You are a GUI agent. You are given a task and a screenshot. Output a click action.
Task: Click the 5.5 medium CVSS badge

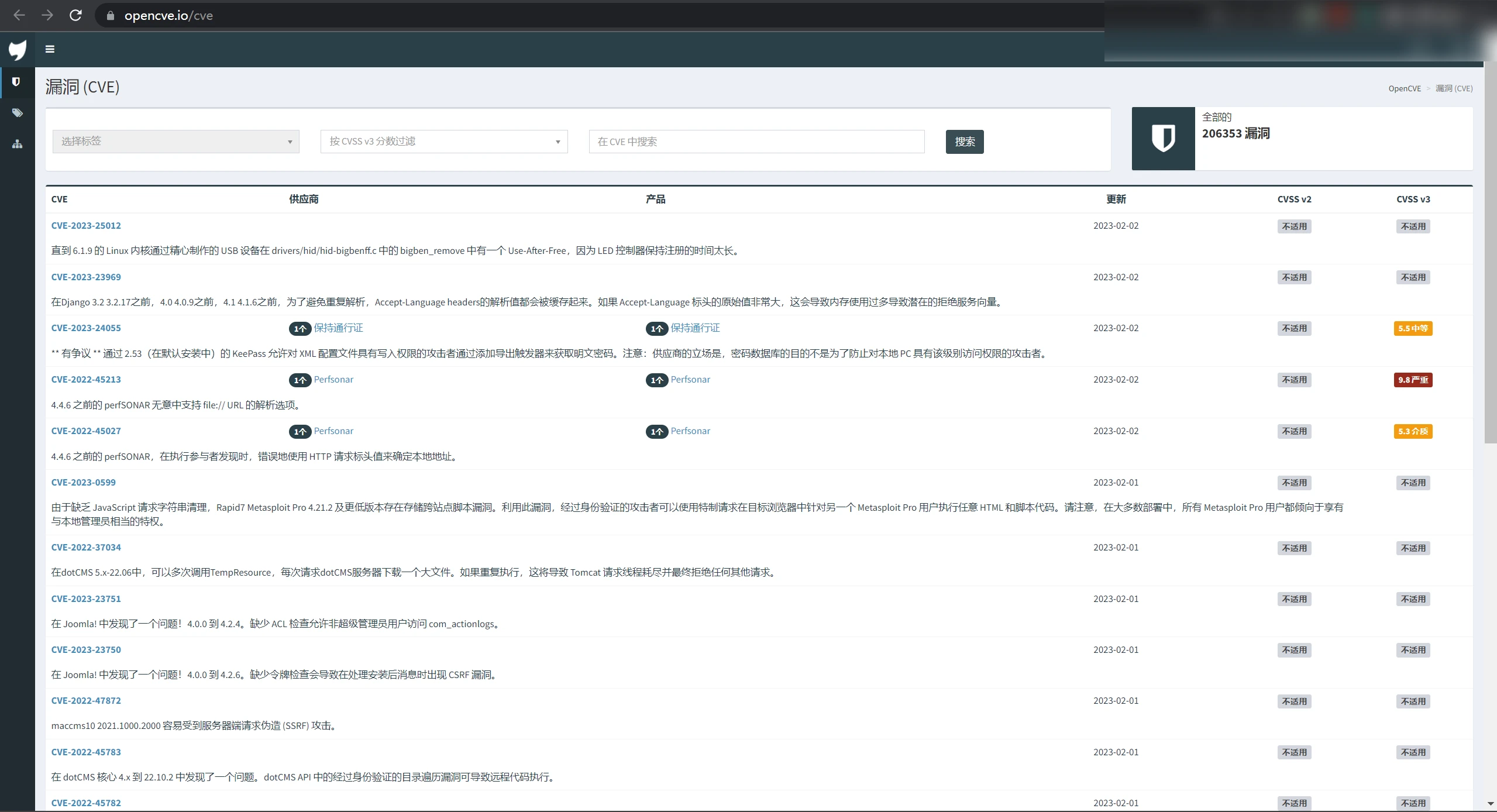coord(1412,329)
